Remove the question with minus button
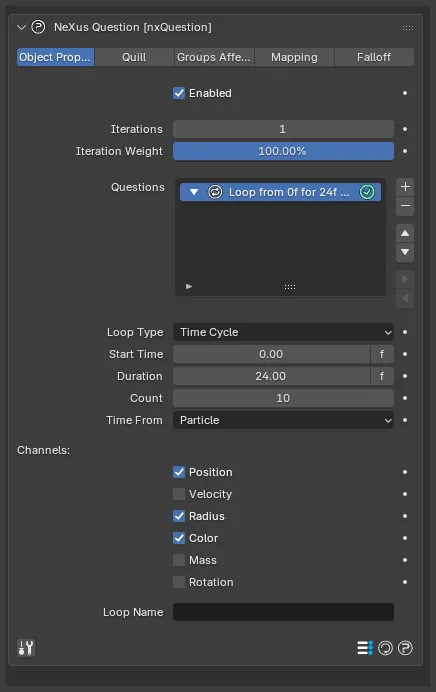Viewport: 436px width, 692px height. [405, 206]
